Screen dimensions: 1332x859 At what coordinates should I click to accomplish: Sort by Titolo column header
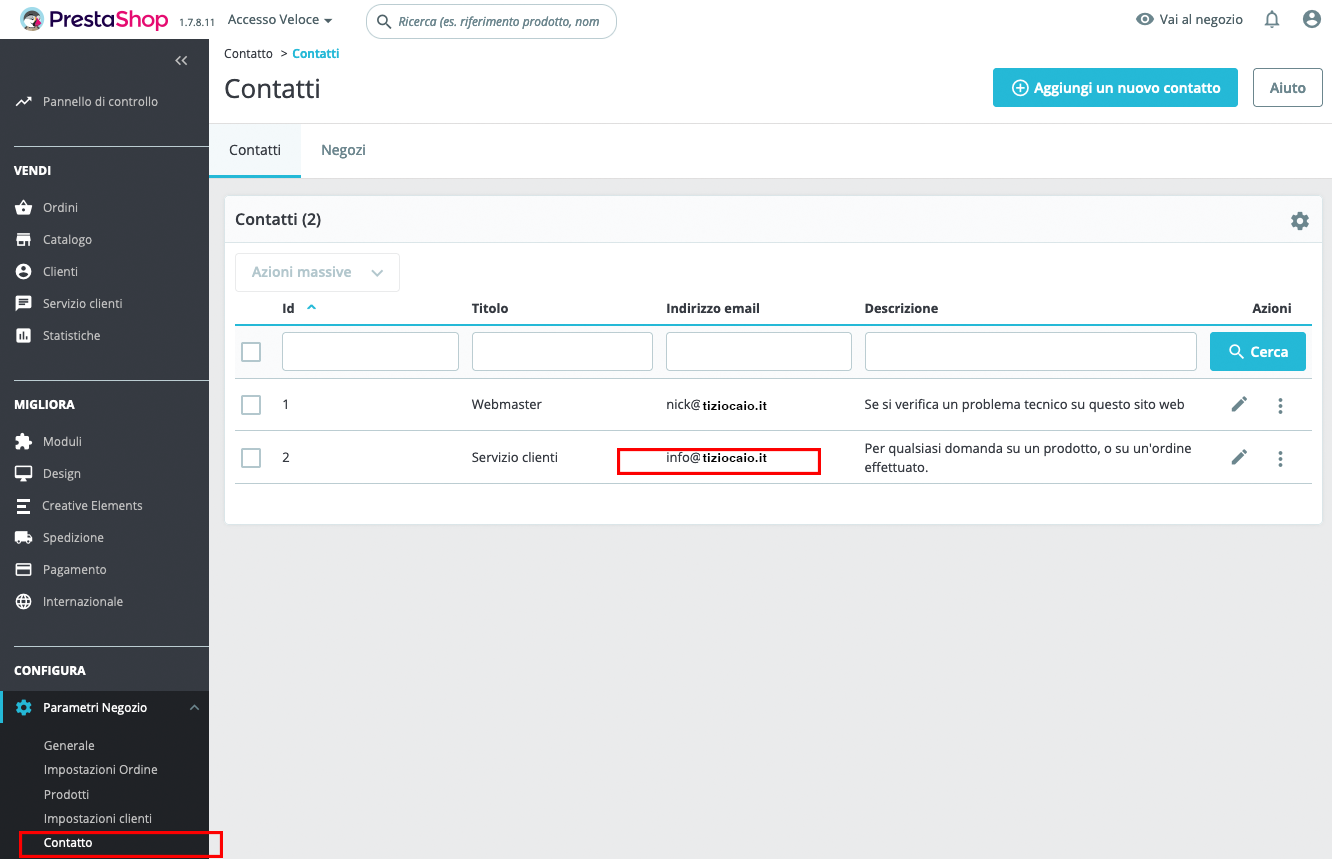tap(490, 308)
